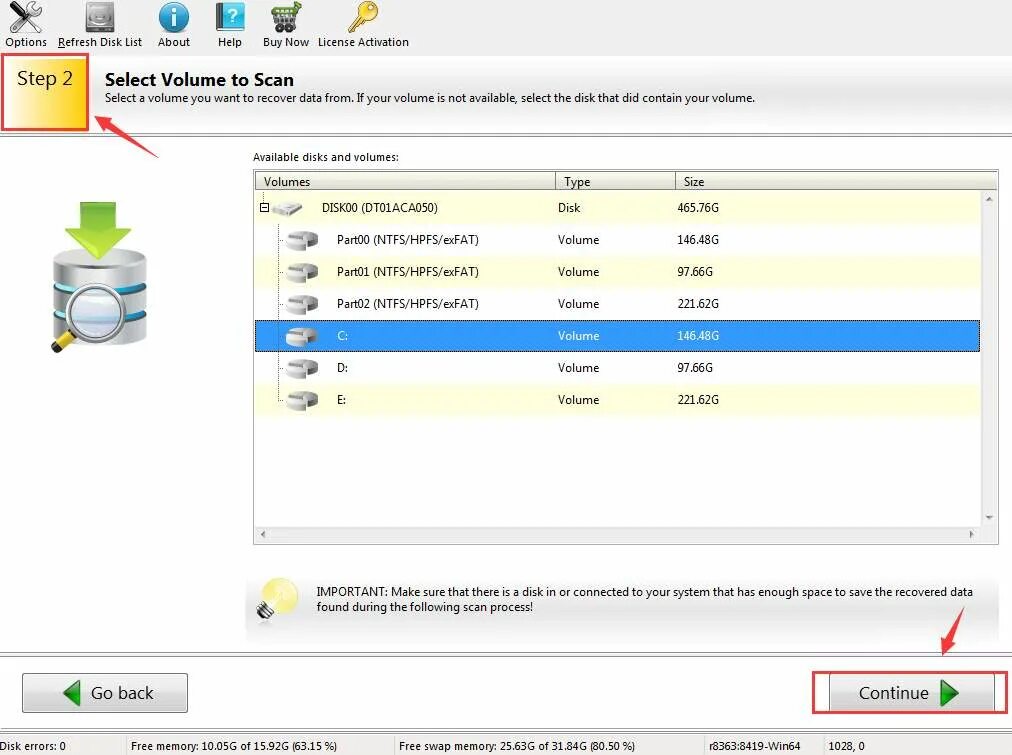Click the list's scroll up arrow
This screenshot has width=1012, height=755.
coord(989,199)
